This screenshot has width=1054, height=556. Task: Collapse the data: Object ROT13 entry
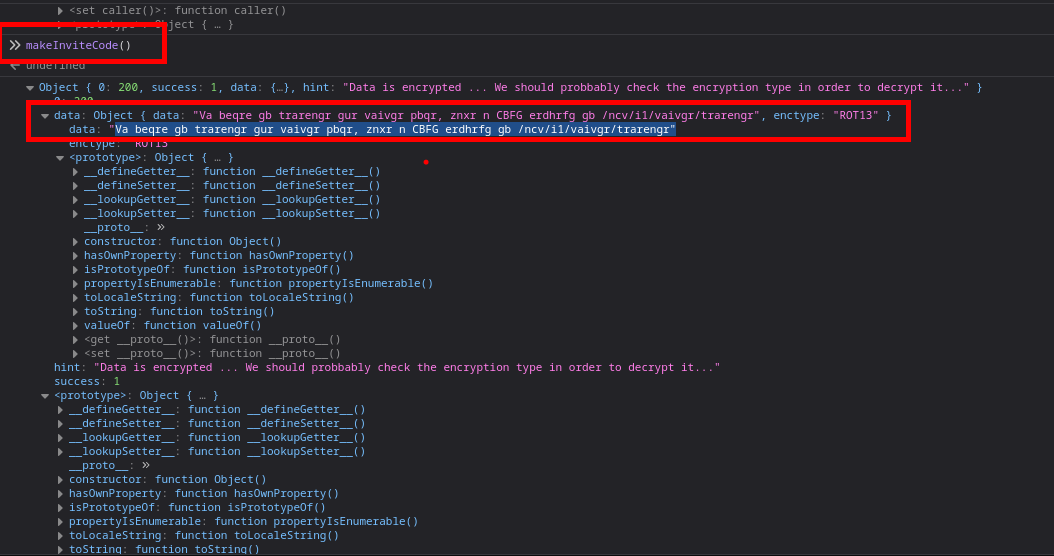(x=45, y=115)
